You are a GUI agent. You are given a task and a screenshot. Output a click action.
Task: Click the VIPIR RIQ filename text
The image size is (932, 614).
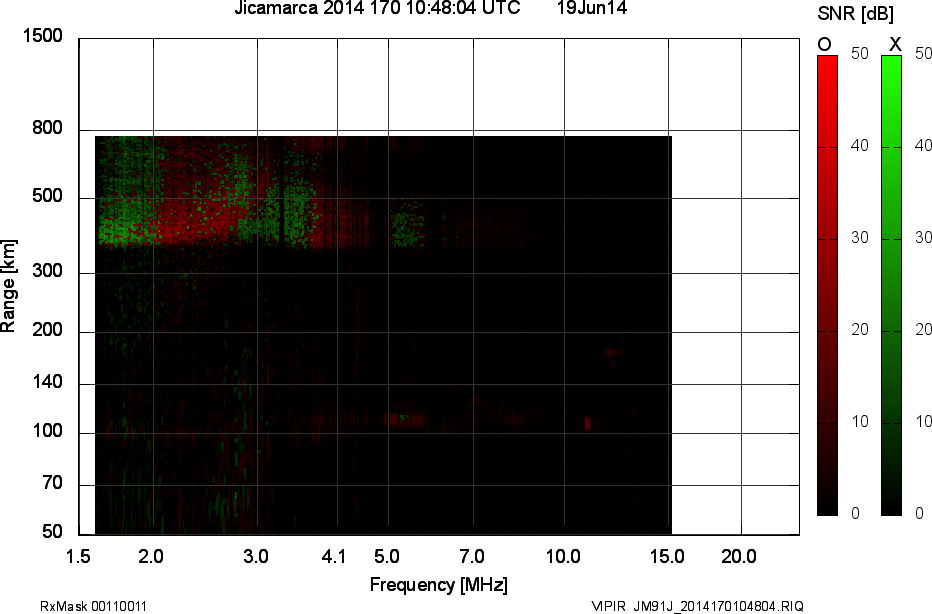click(697, 606)
